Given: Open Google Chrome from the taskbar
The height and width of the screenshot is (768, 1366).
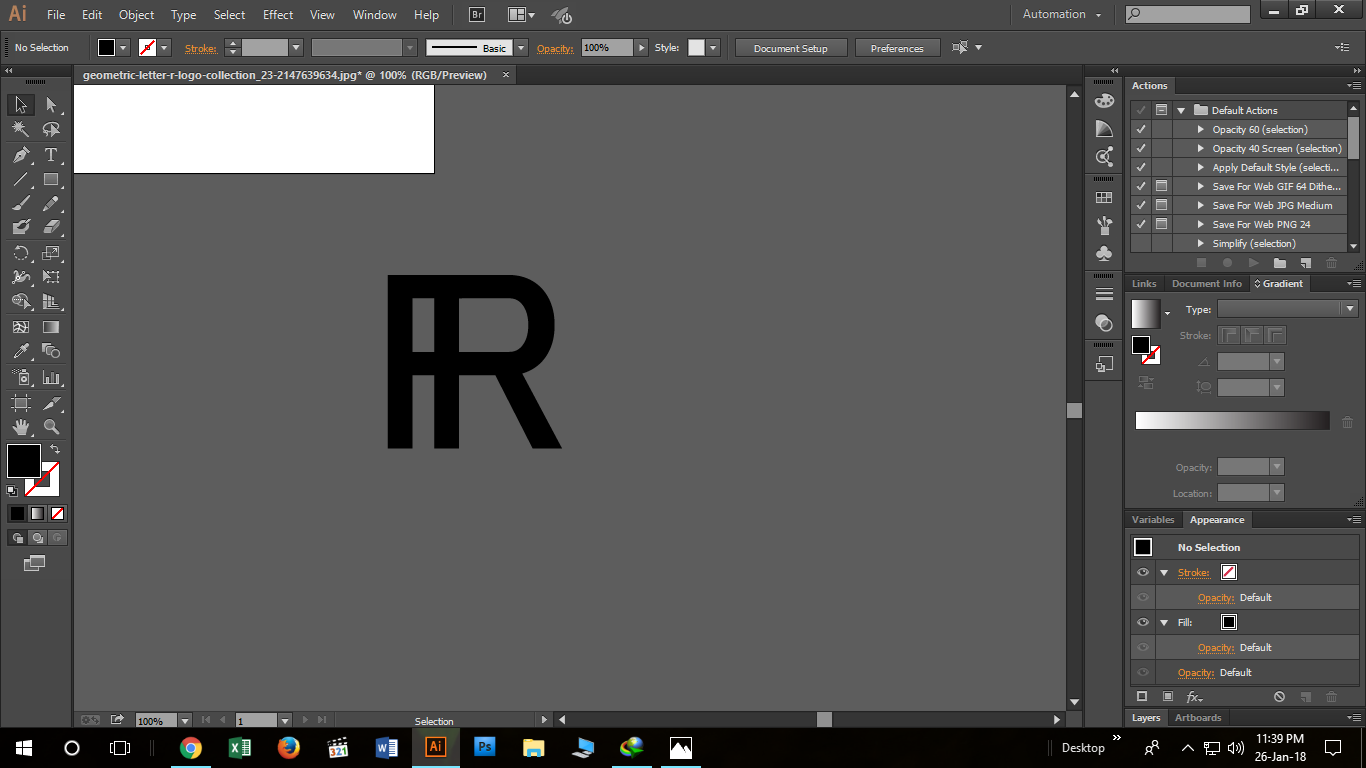Looking at the screenshot, I should click(191, 748).
